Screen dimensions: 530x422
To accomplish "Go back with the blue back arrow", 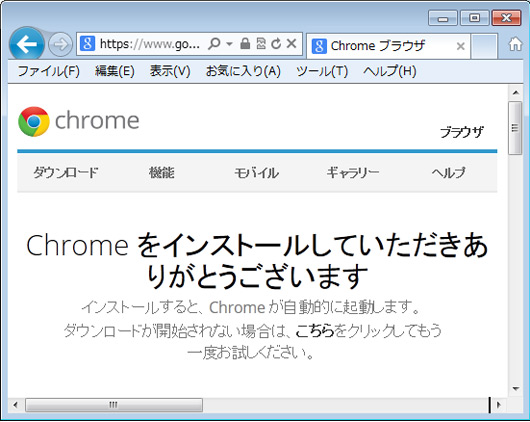I will [27, 44].
